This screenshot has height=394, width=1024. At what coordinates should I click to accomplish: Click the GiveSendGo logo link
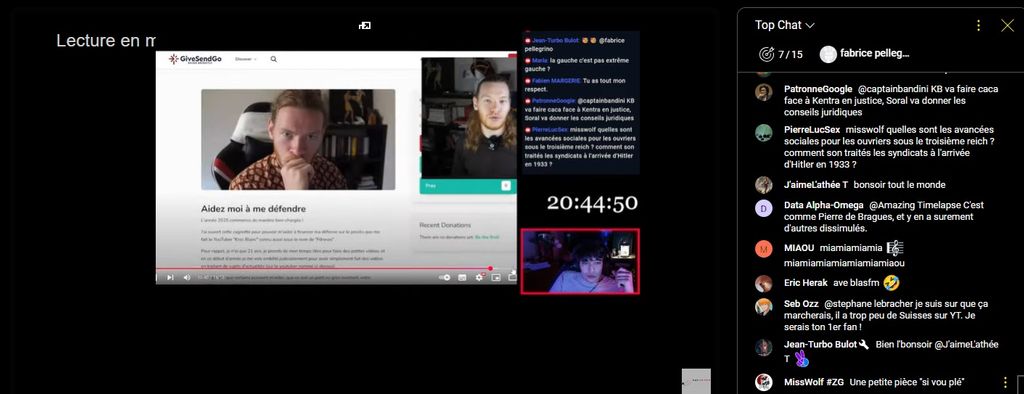(195, 59)
